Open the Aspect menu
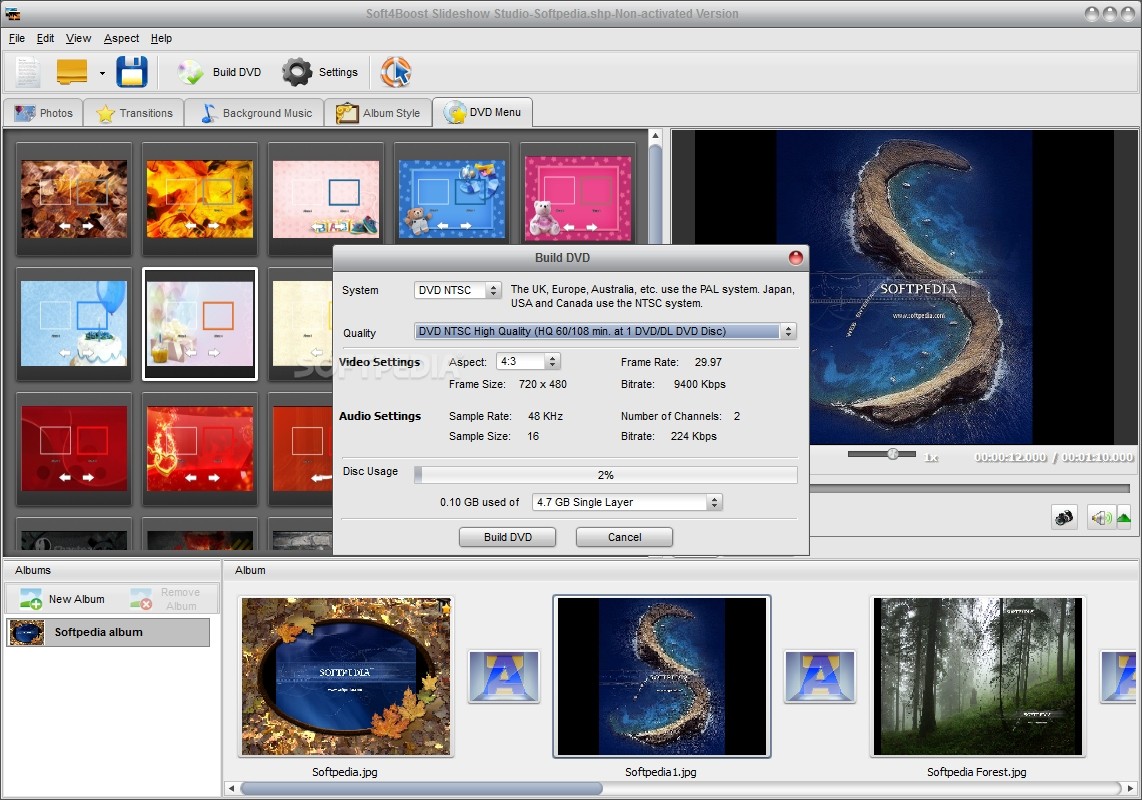Image resolution: width=1142 pixels, height=800 pixels. tap(122, 39)
